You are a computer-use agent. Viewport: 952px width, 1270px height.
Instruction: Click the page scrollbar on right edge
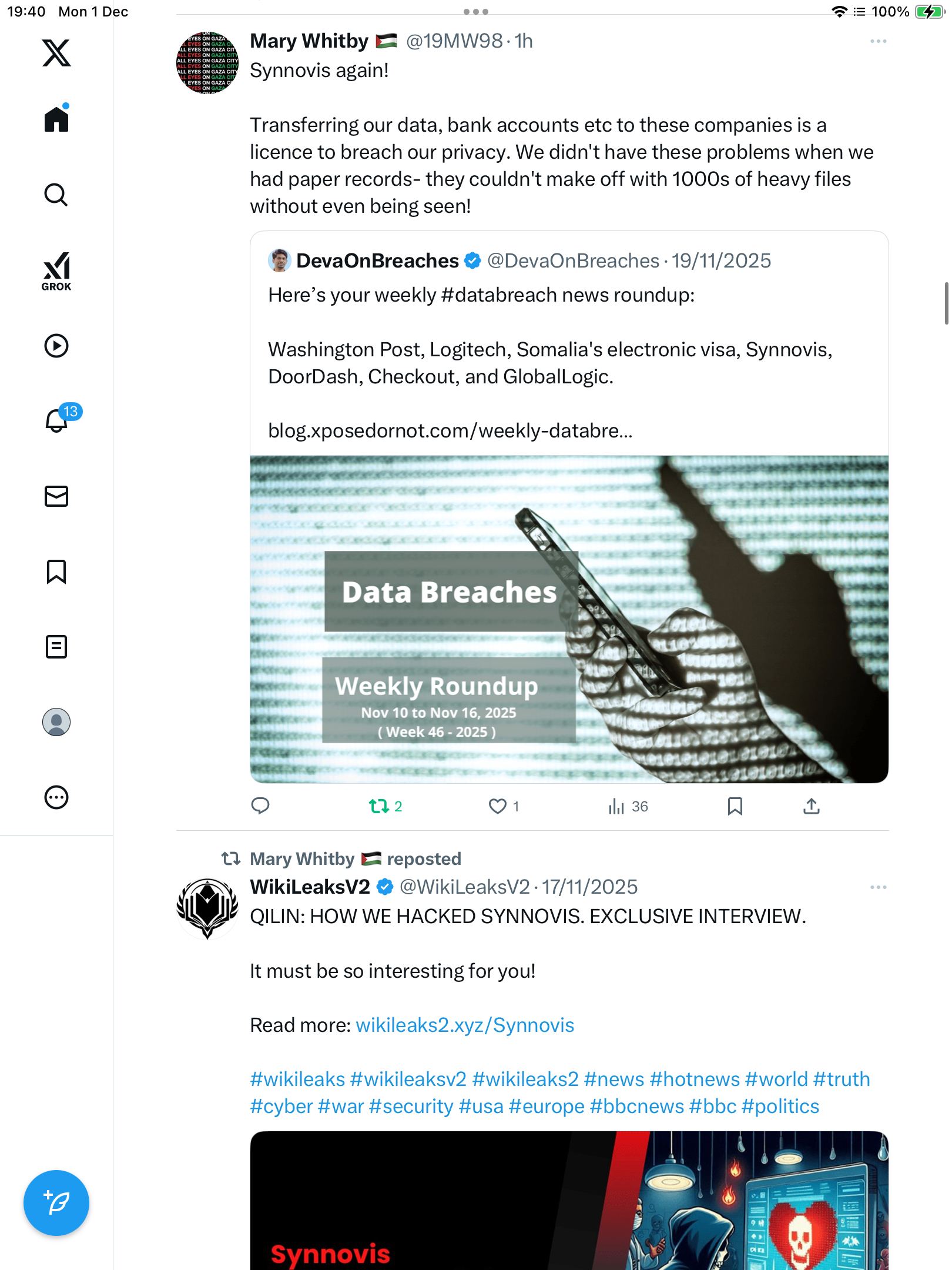tap(946, 303)
